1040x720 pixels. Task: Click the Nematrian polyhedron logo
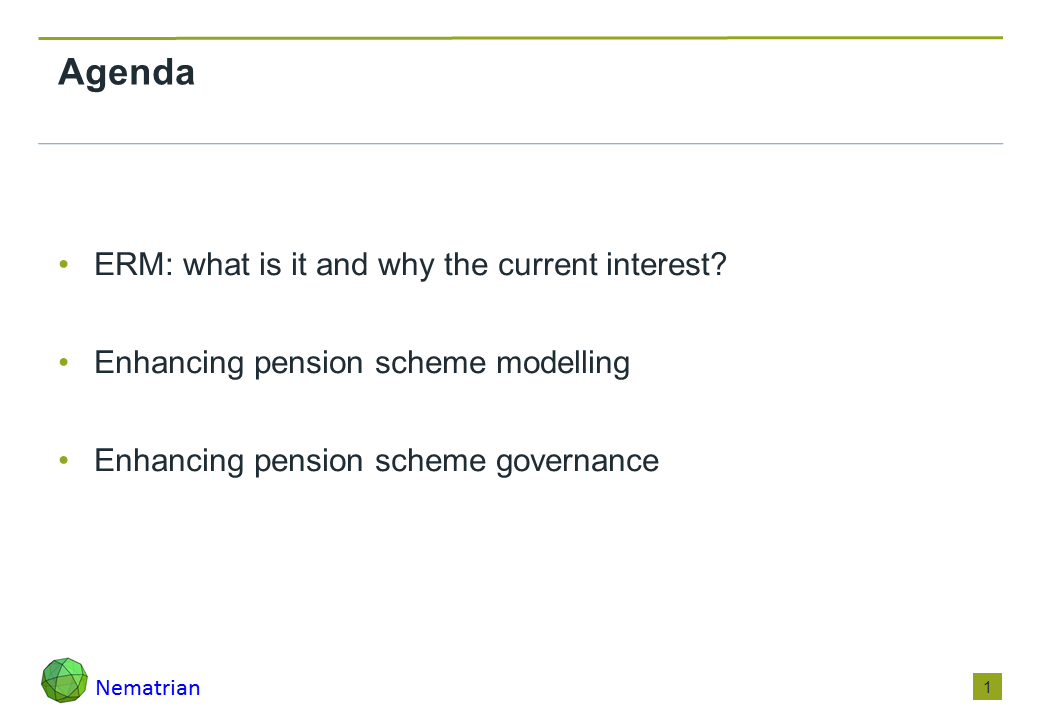point(64,680)
